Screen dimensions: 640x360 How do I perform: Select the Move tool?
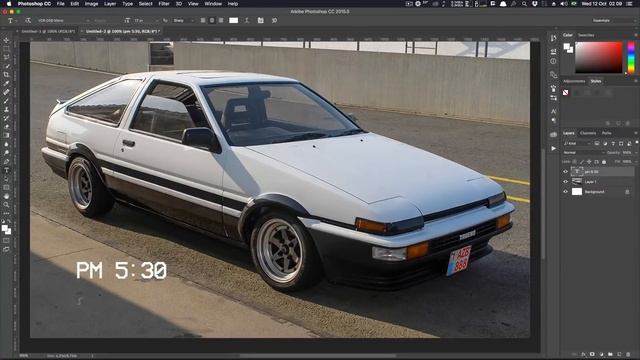(x=6, y=40)
